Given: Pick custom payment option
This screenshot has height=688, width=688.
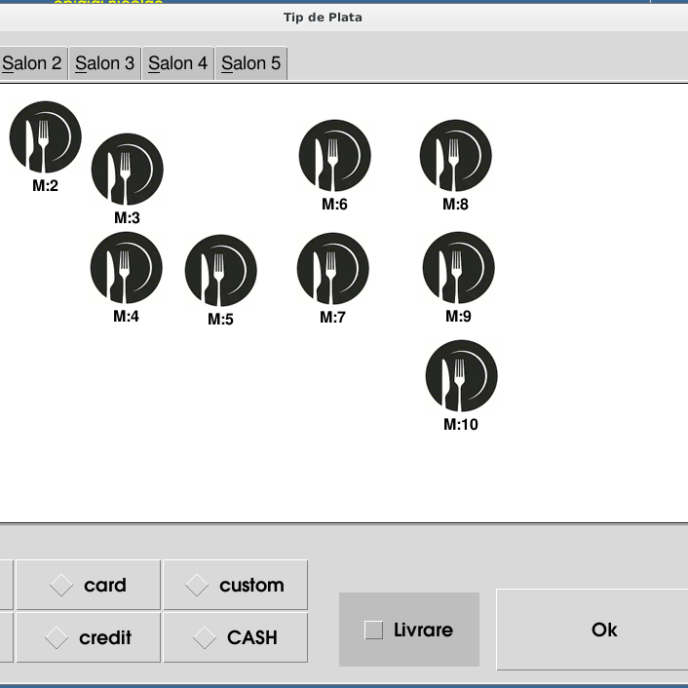Looking at the screenshot, I should 236,586.
